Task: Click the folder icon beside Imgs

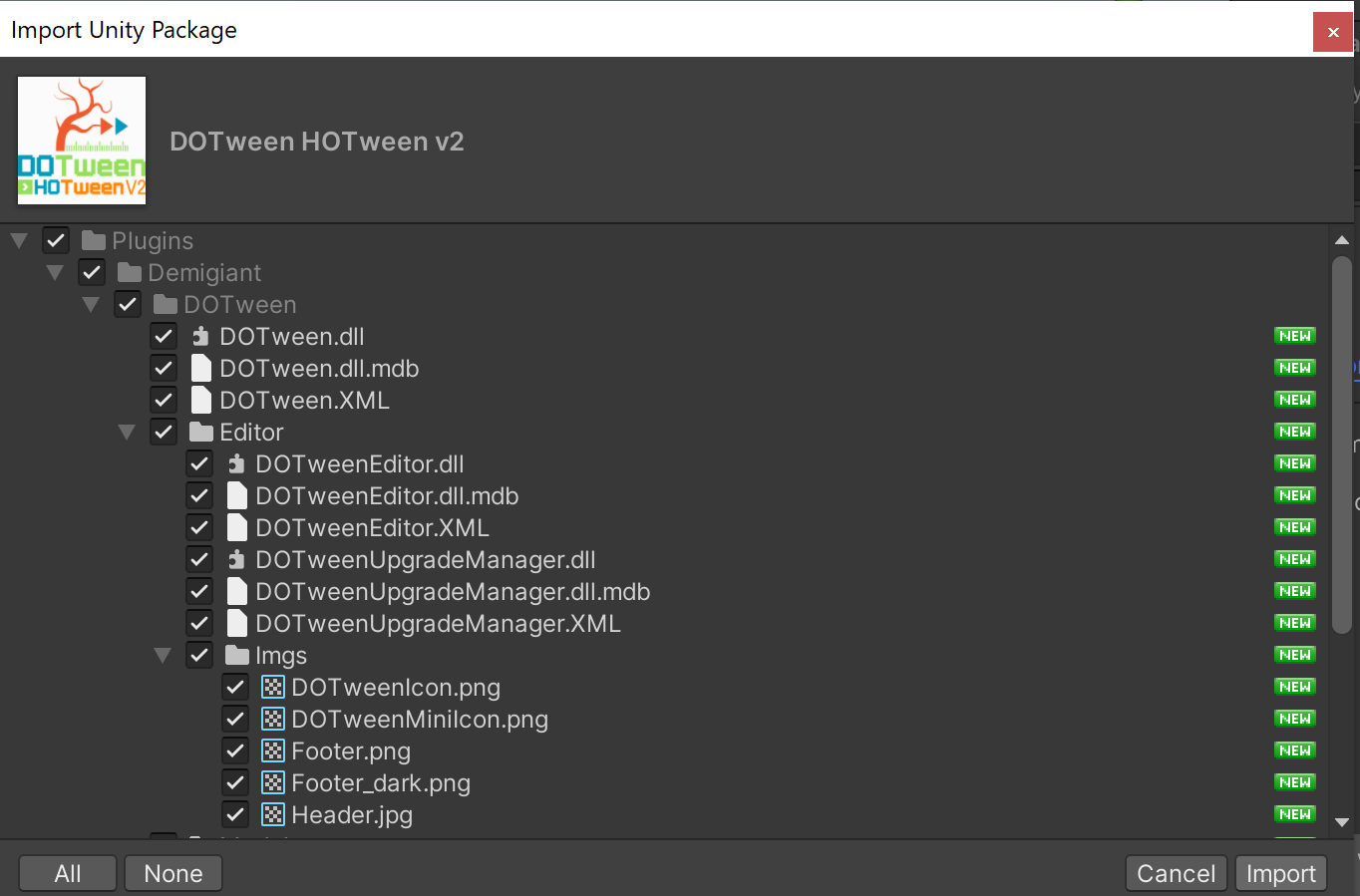Action: pos(236,655)
